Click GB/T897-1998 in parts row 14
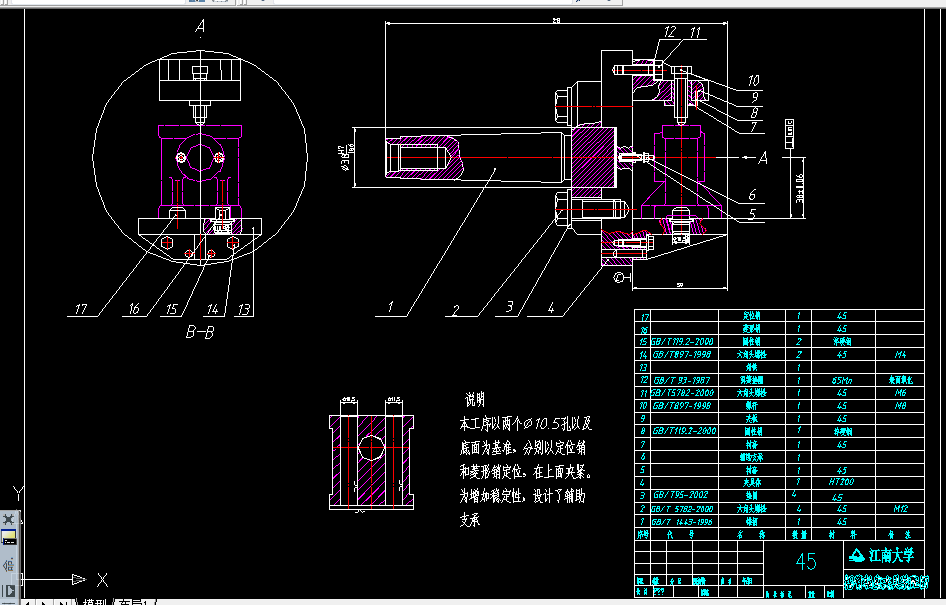This screenshot has width=946, height=605. coord(682,355)
